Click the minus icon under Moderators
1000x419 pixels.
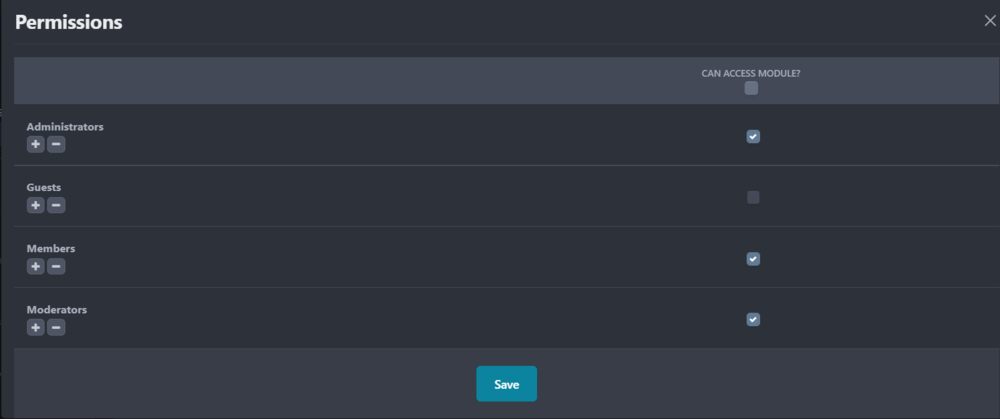(57, 328)
